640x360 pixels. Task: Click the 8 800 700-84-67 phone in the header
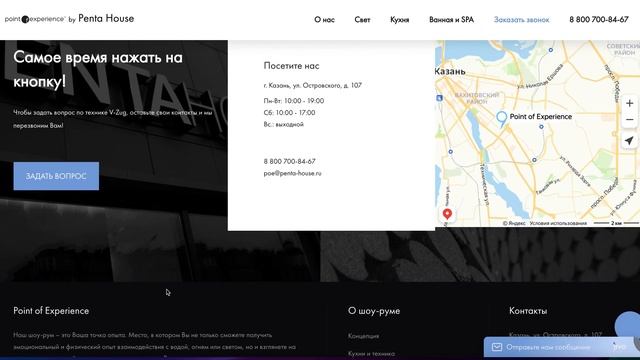(x=599, y=20)
